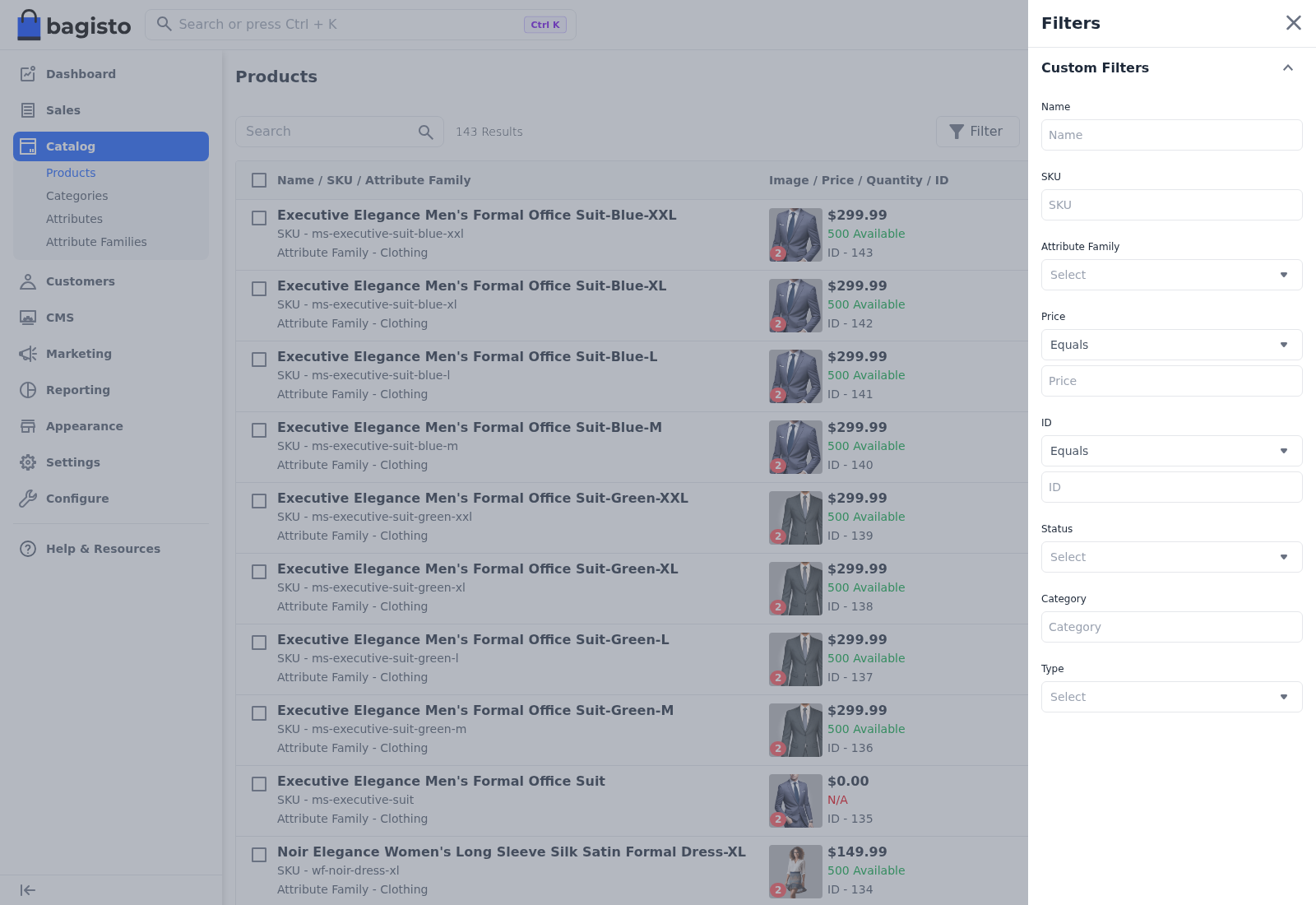Focus the Category filter field
1316x905 pixels.
(1171, 627)
